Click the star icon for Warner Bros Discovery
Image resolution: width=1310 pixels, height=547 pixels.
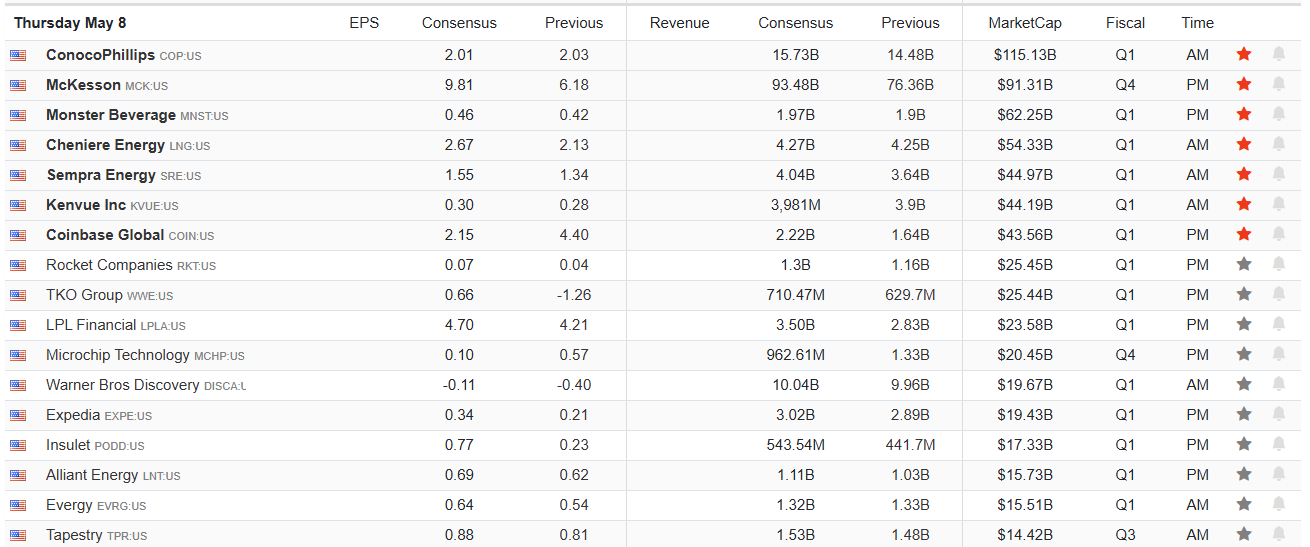[x=1244, y=385]
